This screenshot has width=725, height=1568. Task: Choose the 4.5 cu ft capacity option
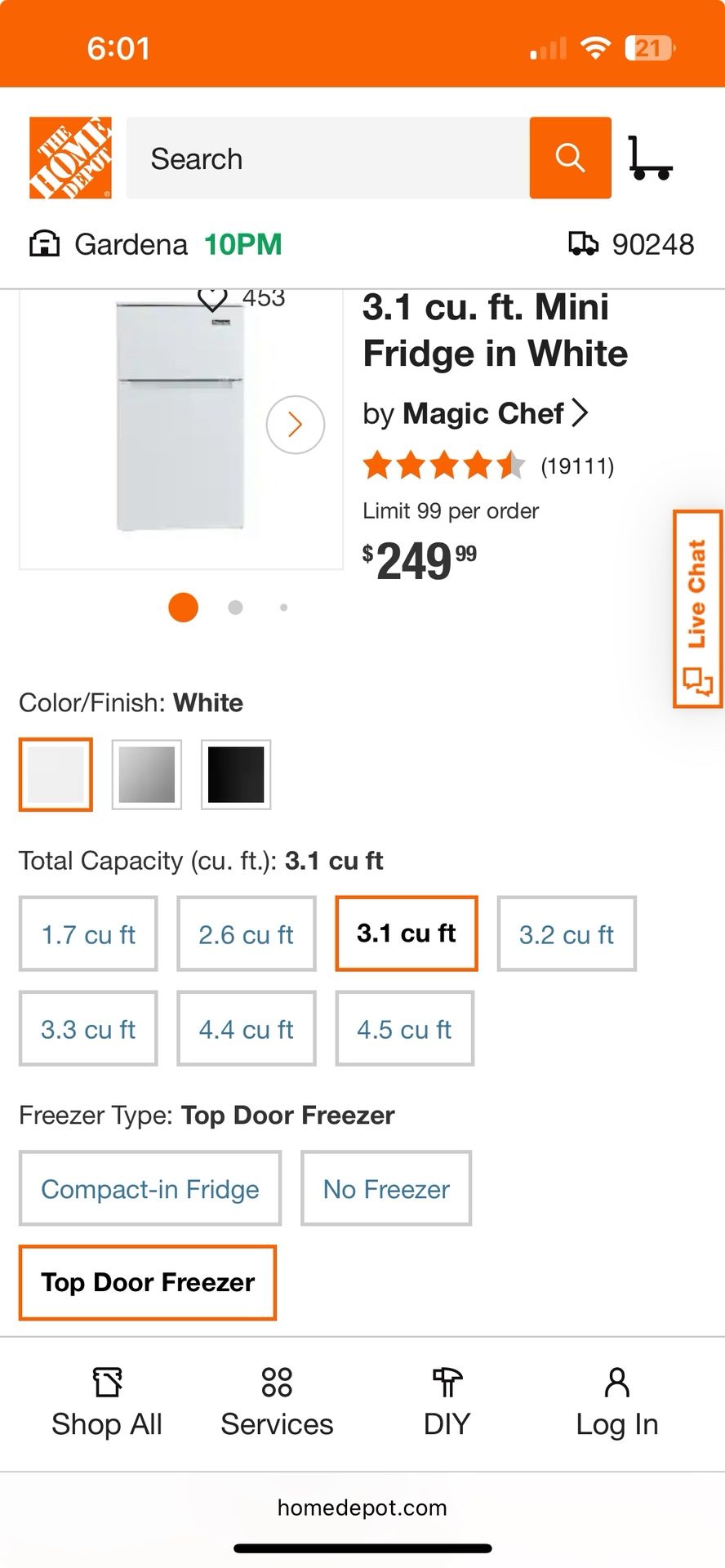tap(404, 1028)
